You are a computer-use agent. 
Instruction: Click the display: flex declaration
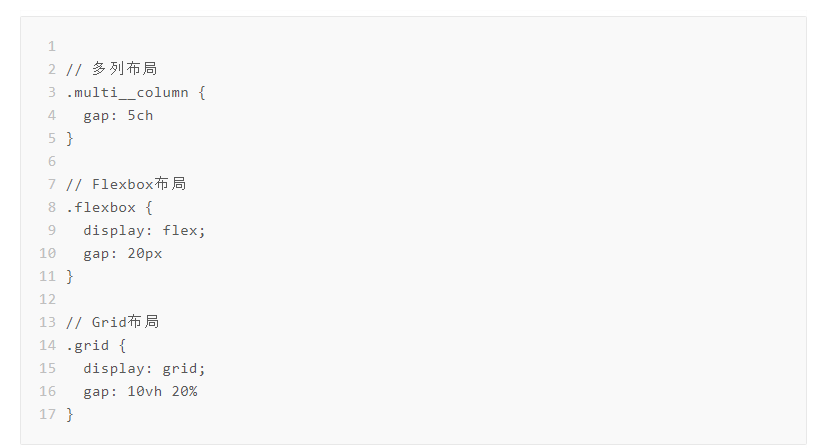point(144,230)
